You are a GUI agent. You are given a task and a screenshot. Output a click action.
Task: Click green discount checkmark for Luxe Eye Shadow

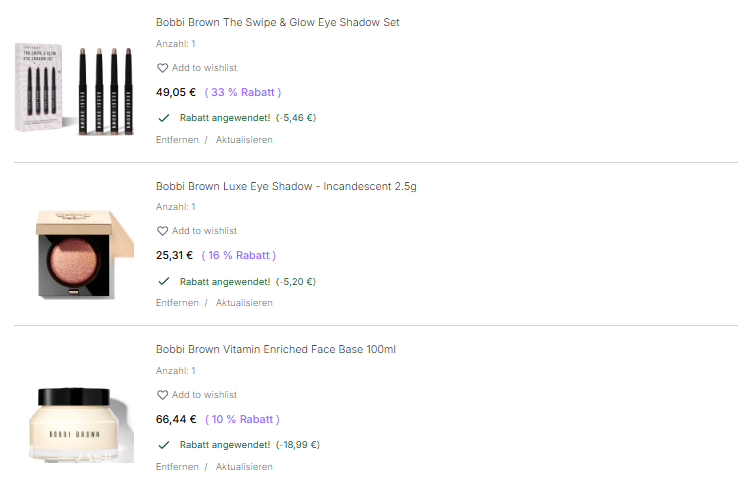point(164,281)
